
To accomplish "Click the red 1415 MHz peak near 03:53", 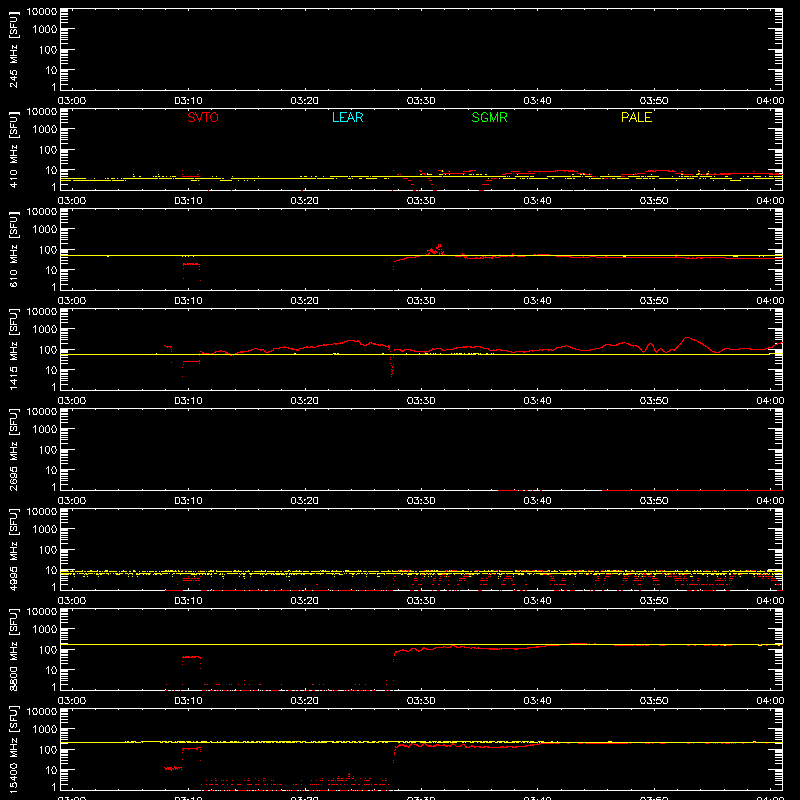I will coord(687,338).
